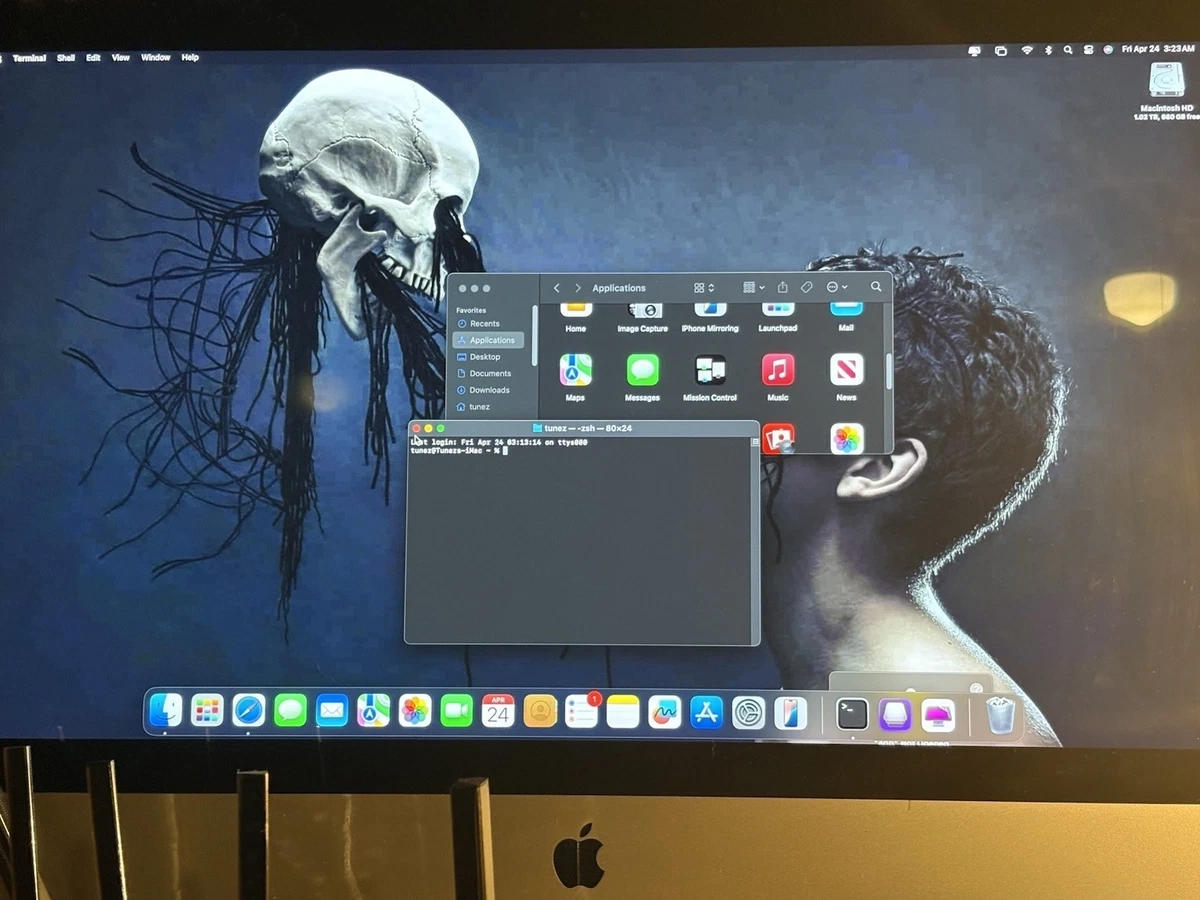Open the View menu
The height and width of the screenshot is (900, 1200).
click(121, 58)
